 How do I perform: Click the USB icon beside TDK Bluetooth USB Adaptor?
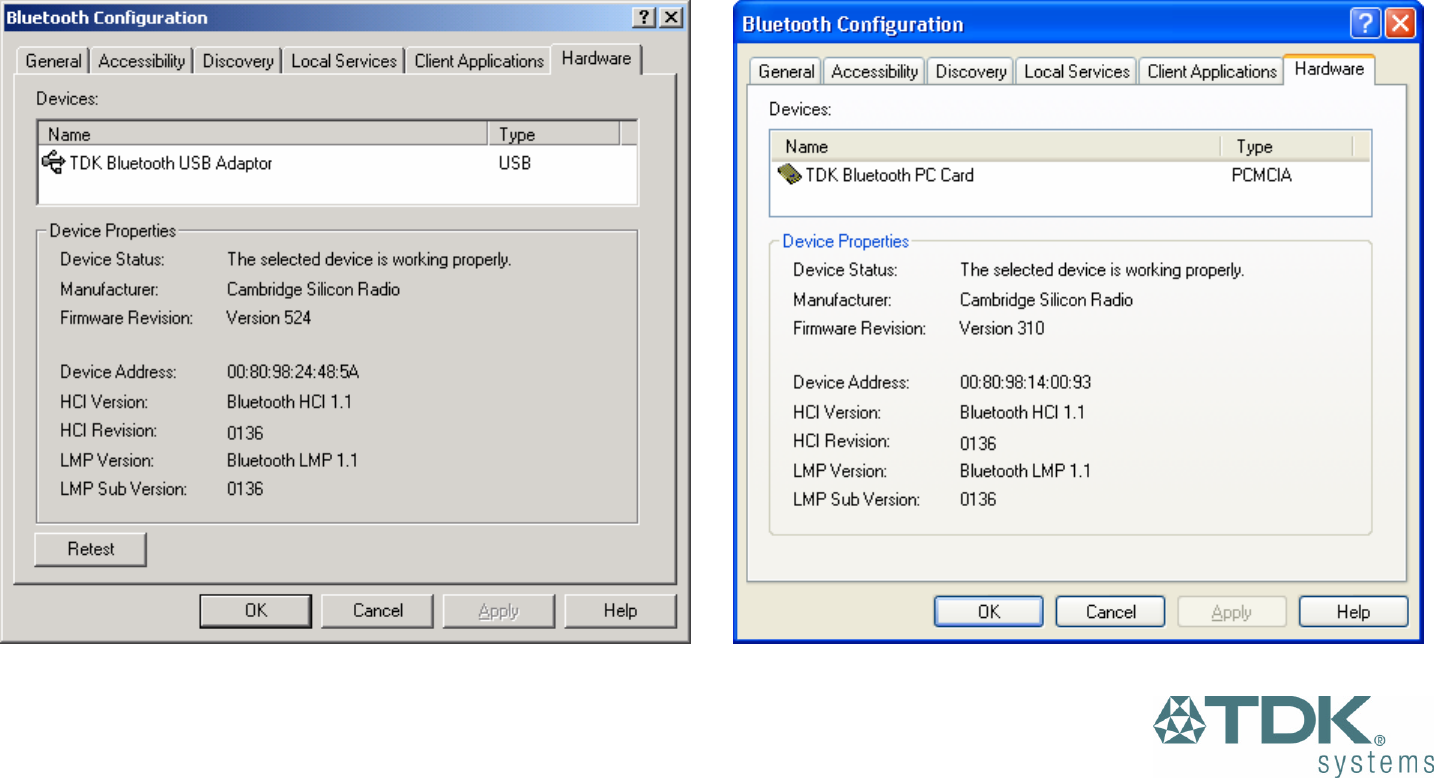tap(53, 162)
